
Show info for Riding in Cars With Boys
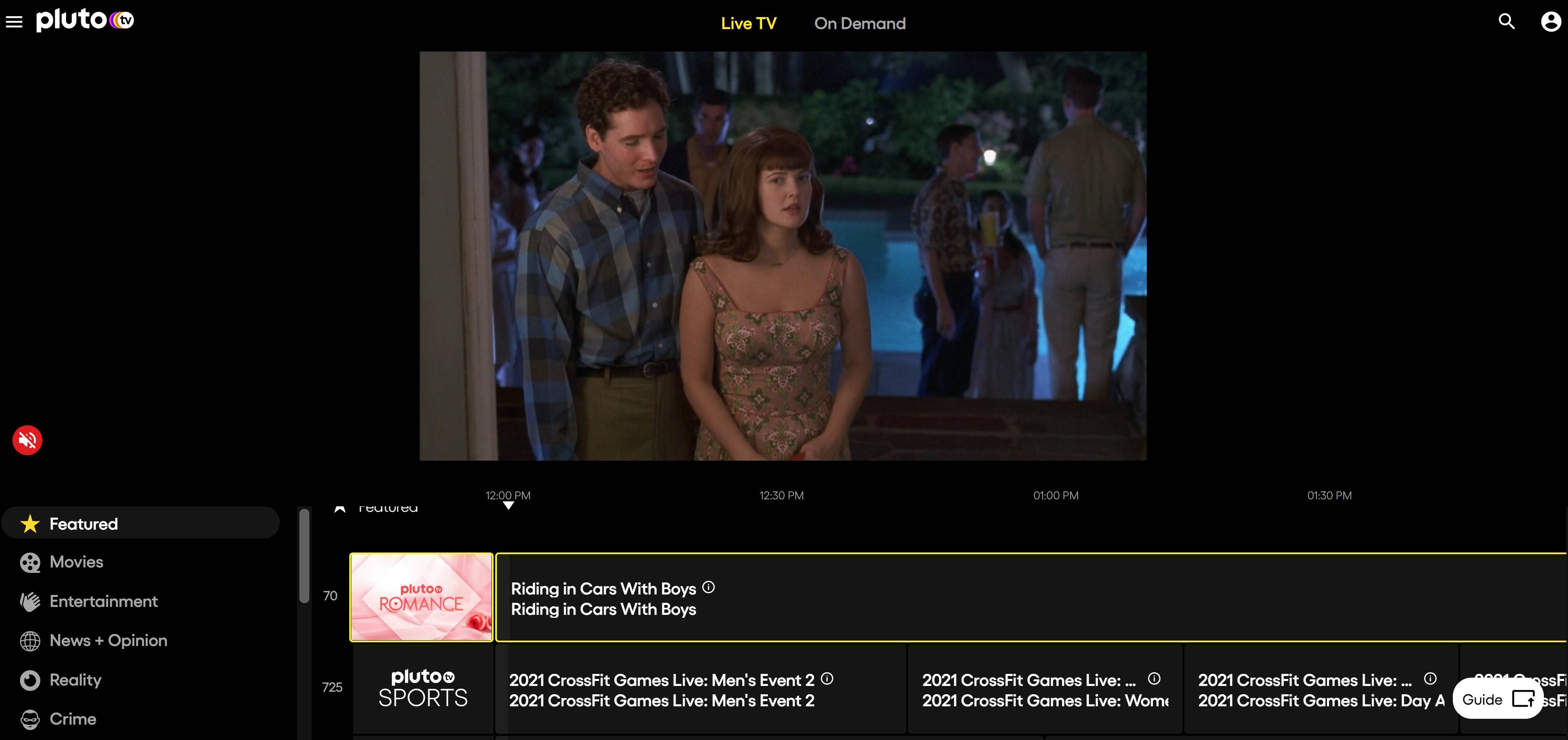tap(709, 587)
